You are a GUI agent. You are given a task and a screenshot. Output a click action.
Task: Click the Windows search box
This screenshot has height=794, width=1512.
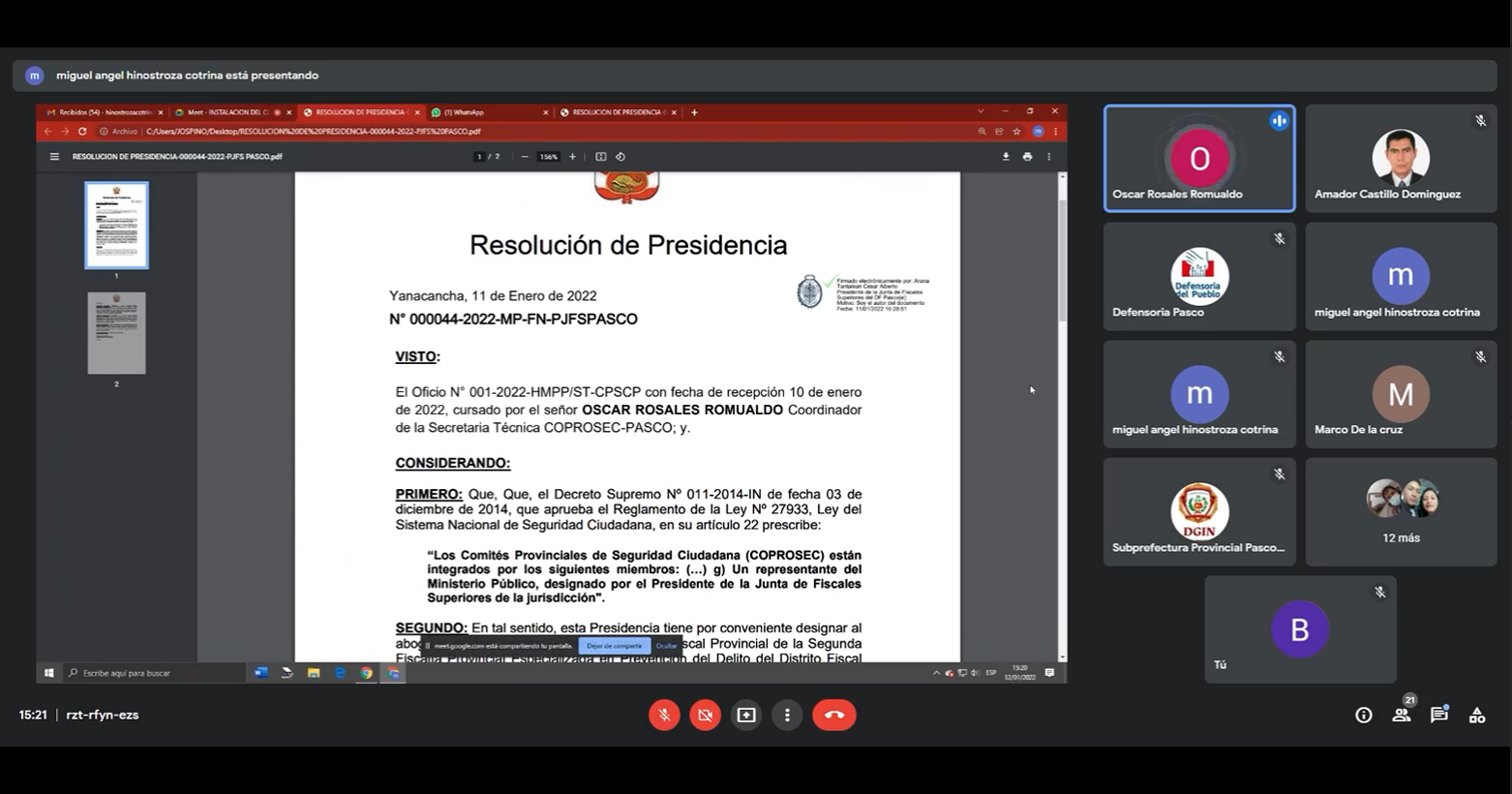click(153, 673)
